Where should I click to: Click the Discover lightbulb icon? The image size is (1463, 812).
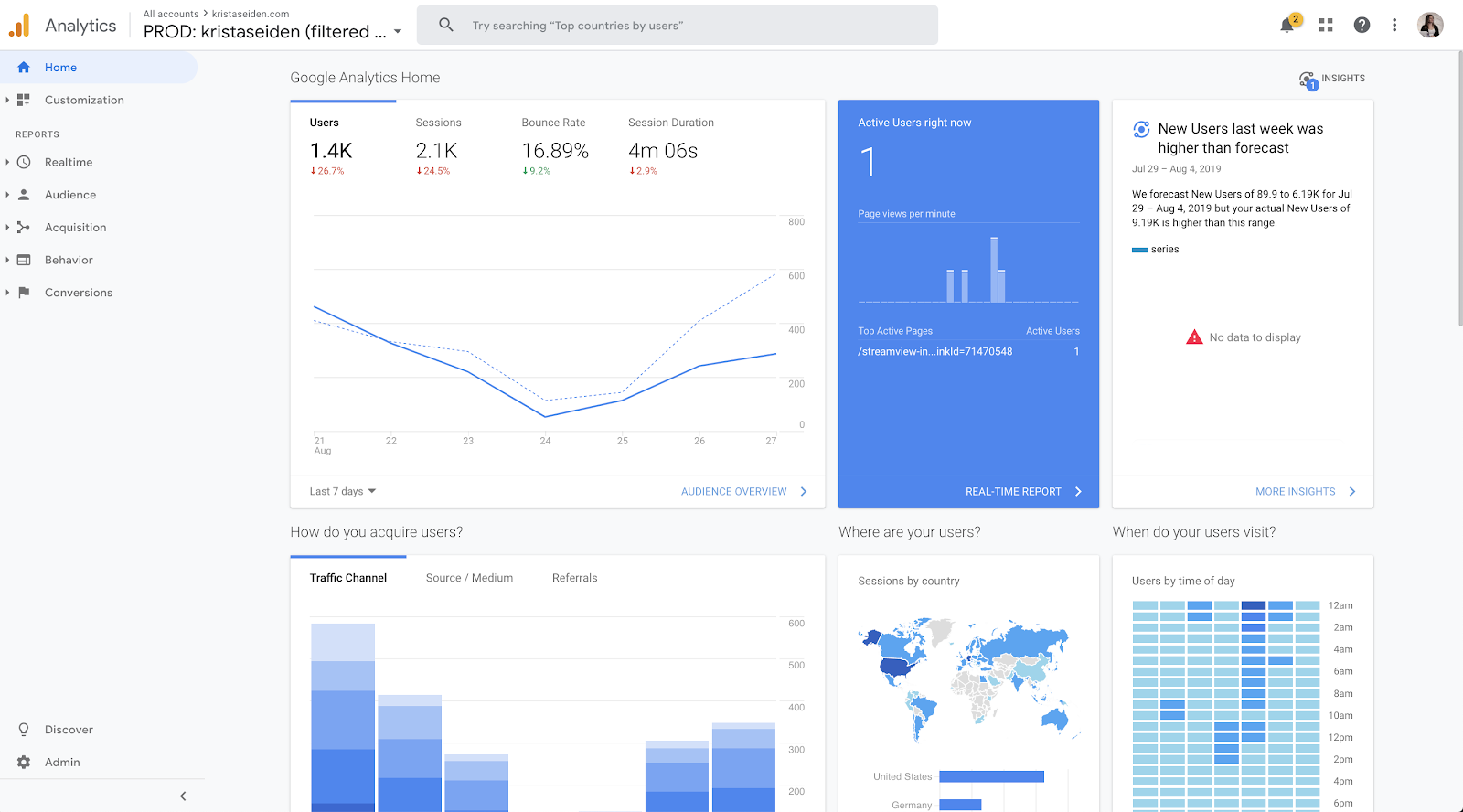[24, 730]
